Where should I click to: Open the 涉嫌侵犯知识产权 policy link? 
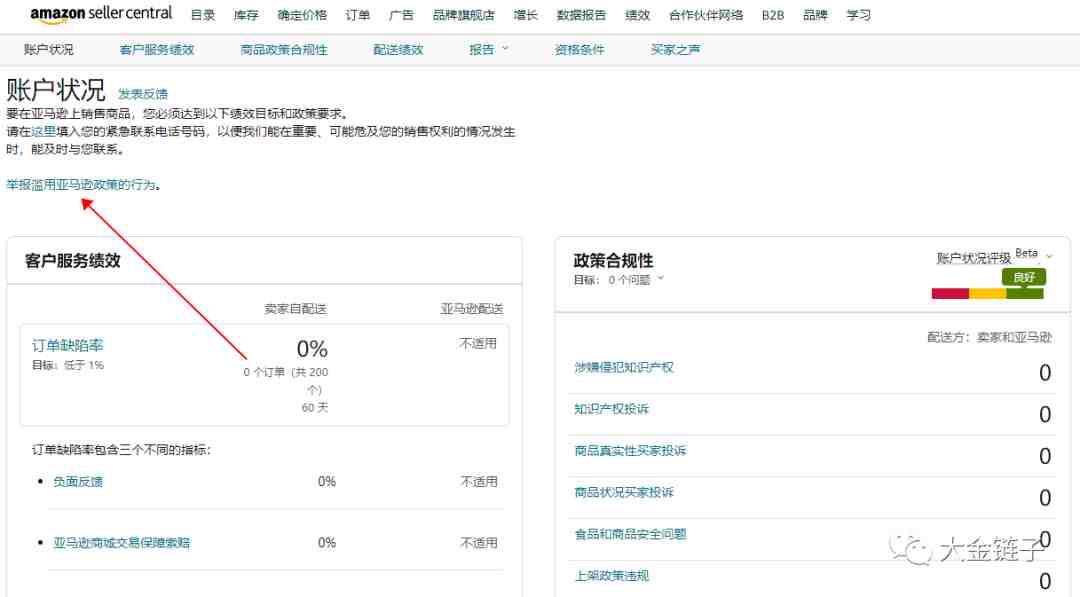(x=624, y=368)
